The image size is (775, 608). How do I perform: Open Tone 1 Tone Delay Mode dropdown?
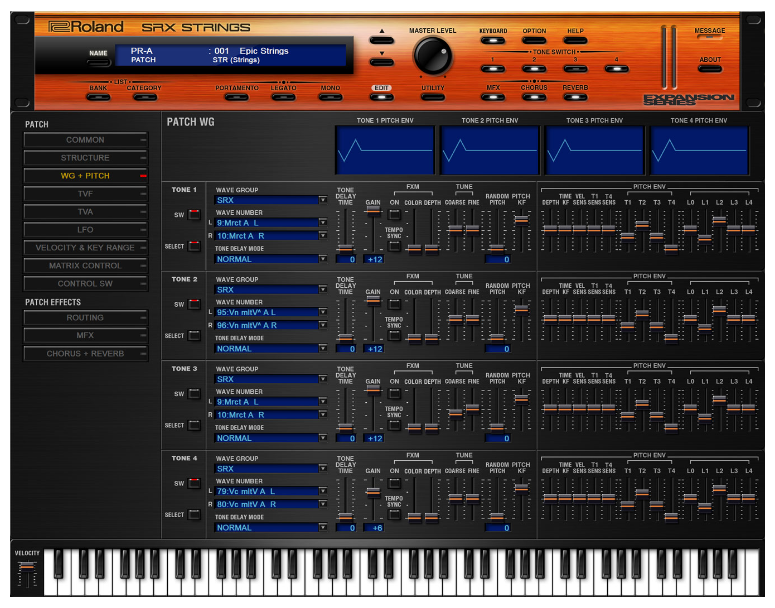[271, 259]
